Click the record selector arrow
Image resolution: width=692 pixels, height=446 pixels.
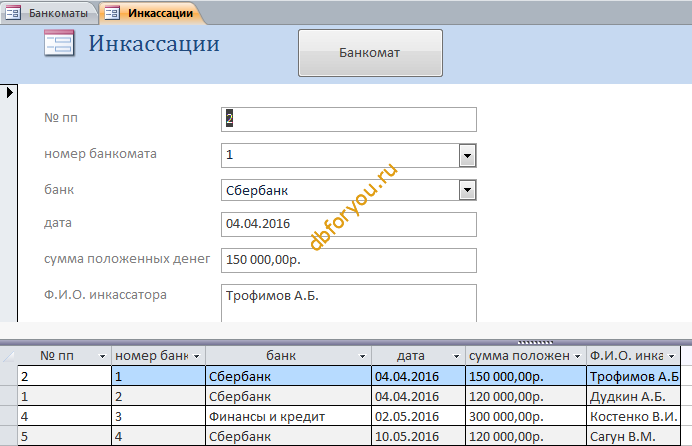(9, 92)
